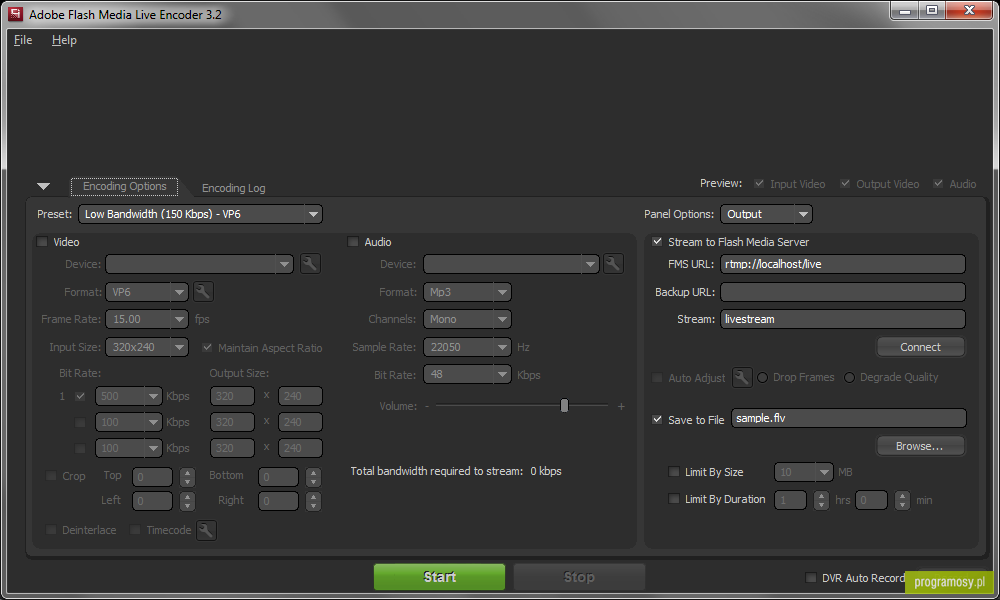Click the Stream name input field
Screen dimensions: 1000x600
(x=842, y=319)
